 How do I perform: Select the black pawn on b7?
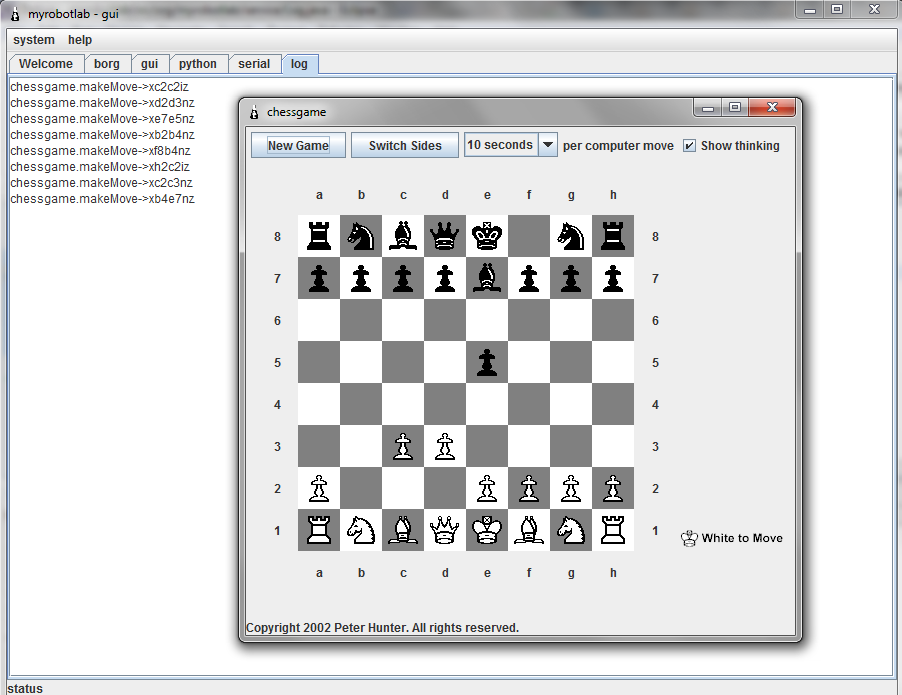point(361,278)
